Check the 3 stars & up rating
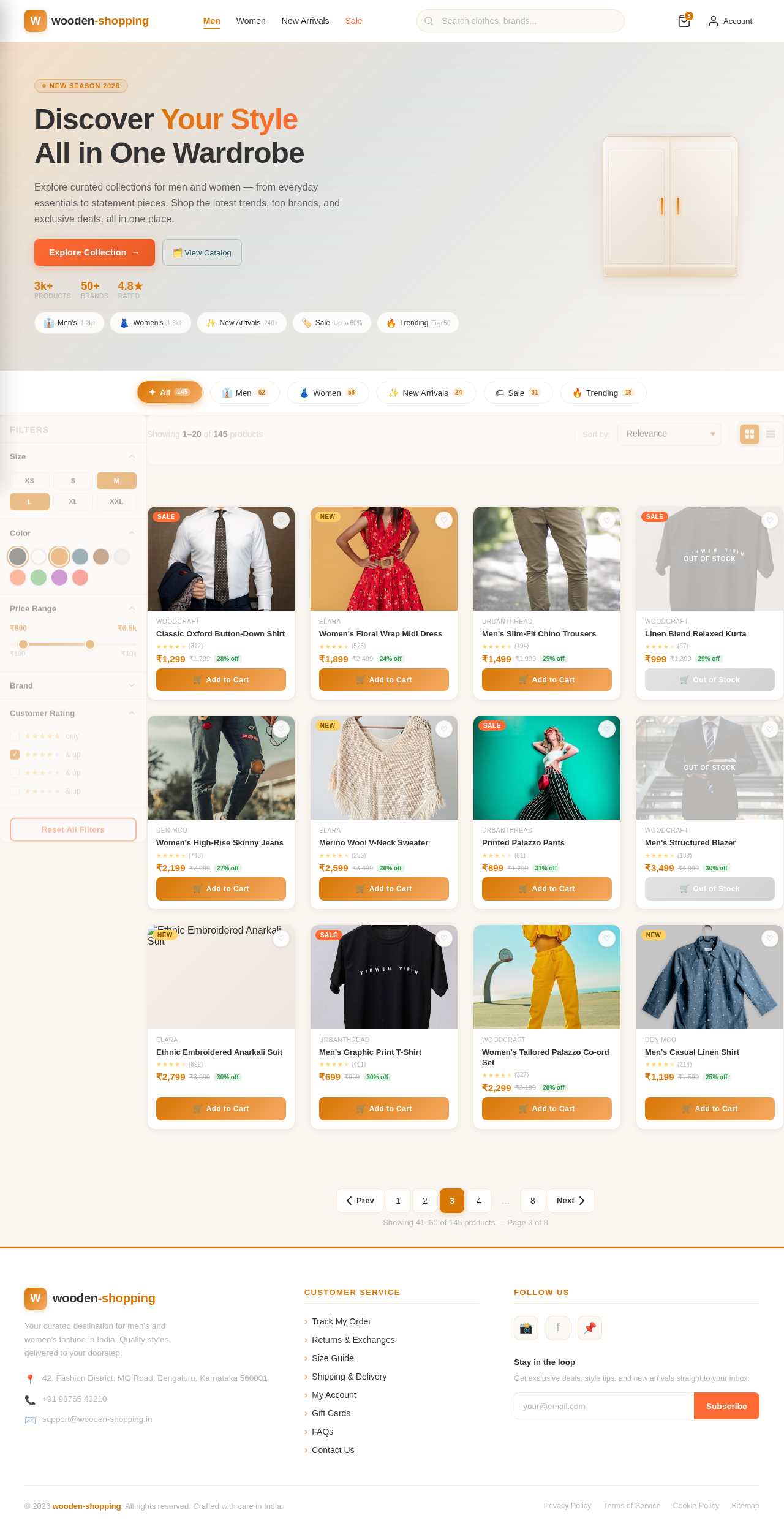Screen dimensions: 784x1537 [15, 773]
